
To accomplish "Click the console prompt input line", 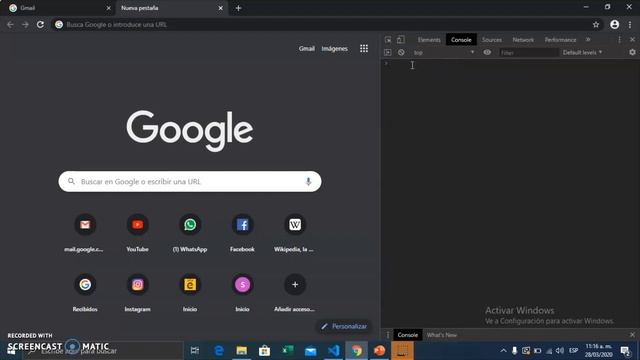I will point(510,64).
